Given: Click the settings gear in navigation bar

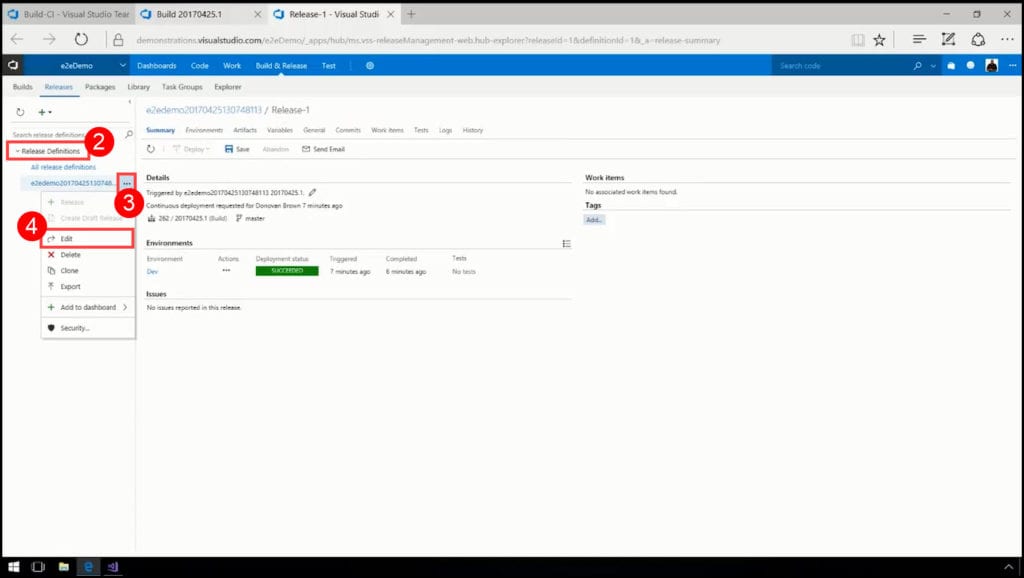Looking at the screenshot, I should tap(370, 66).
